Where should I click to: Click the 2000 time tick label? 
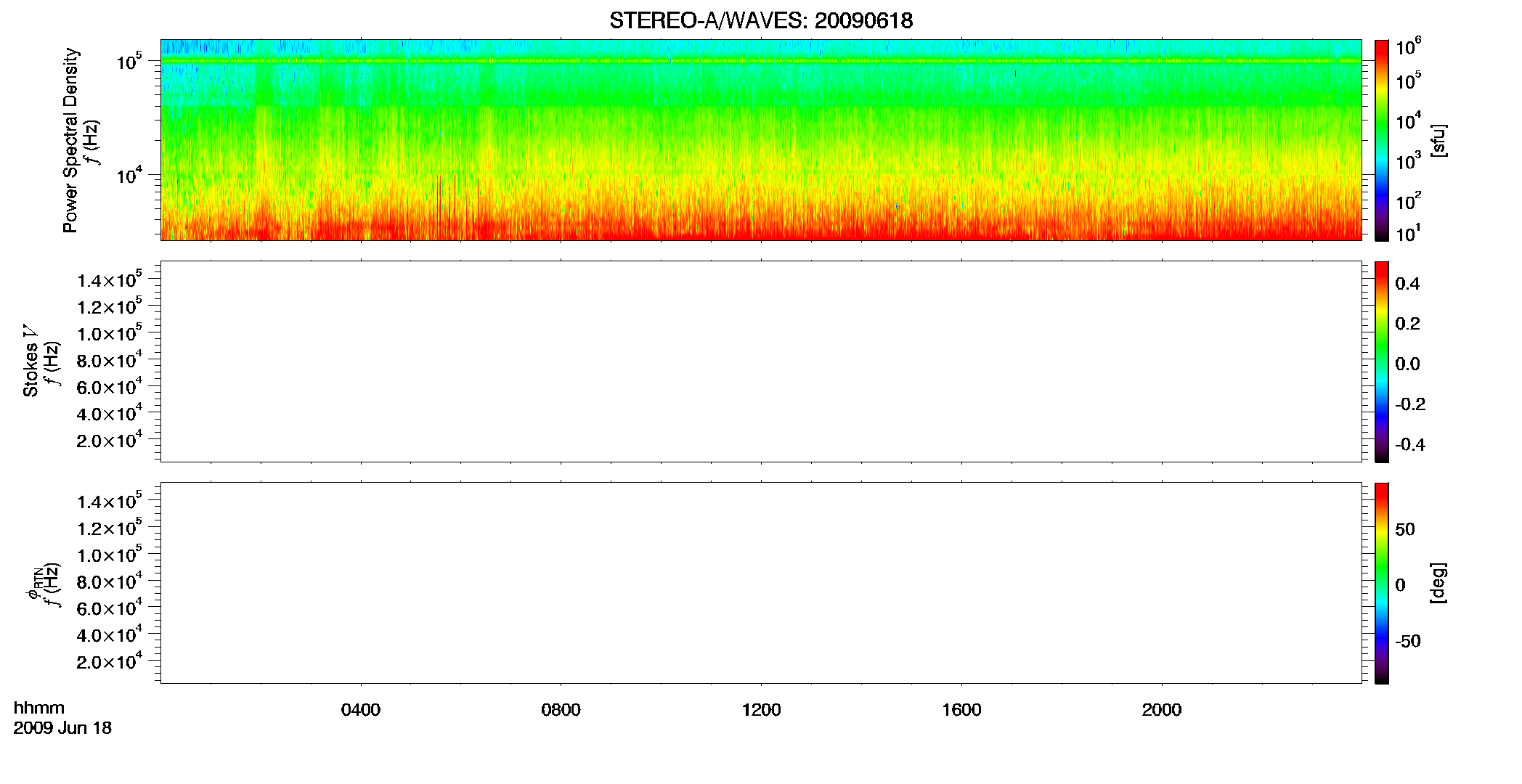pyautogui.click(x=1162, y=710)
